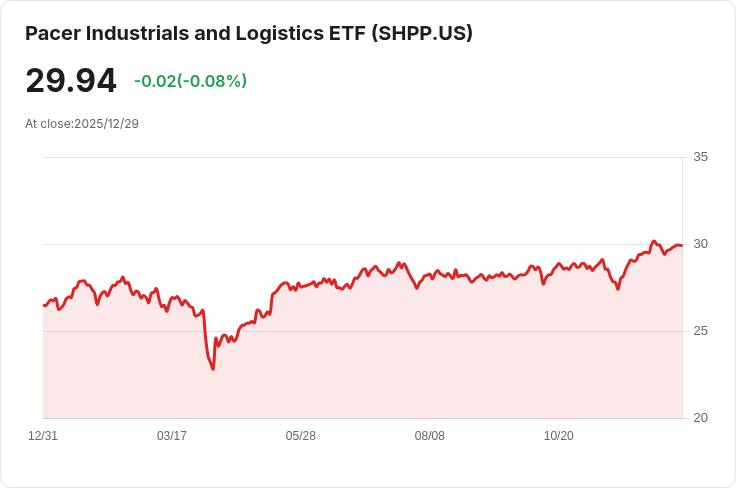Click the 12/31 date axis label
The image size is (736, 488).
[43, 436]
